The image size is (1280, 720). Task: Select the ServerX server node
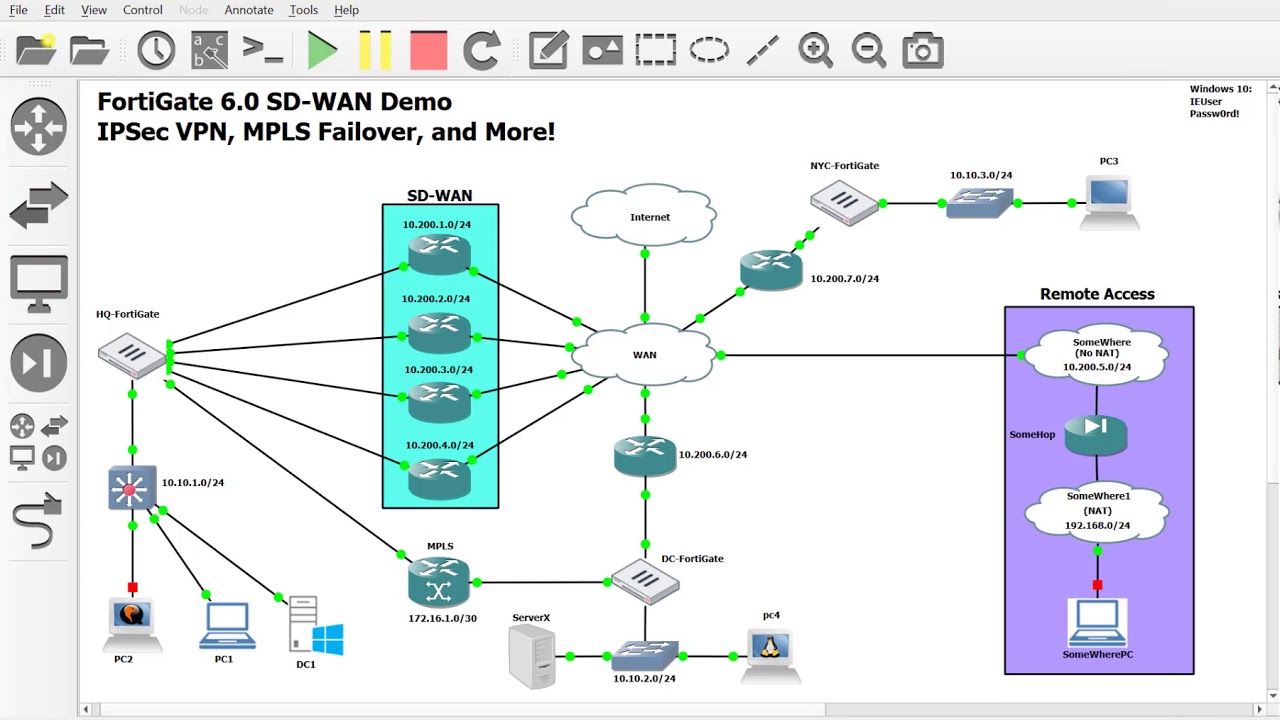click(531, 657)
